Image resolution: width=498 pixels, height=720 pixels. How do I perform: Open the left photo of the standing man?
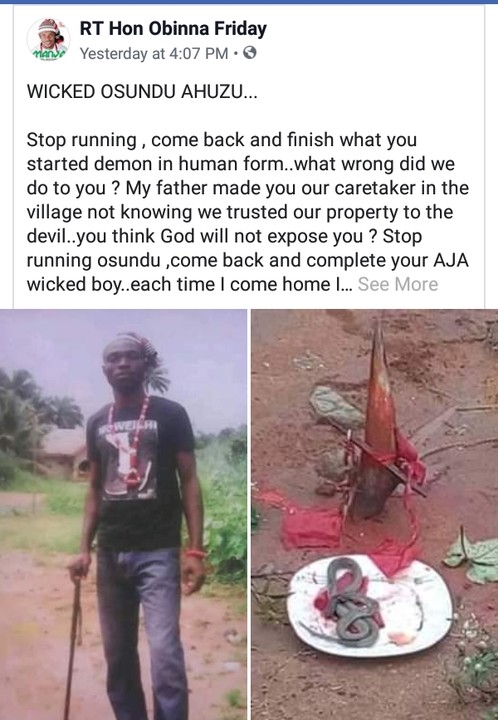coord(123,514)
